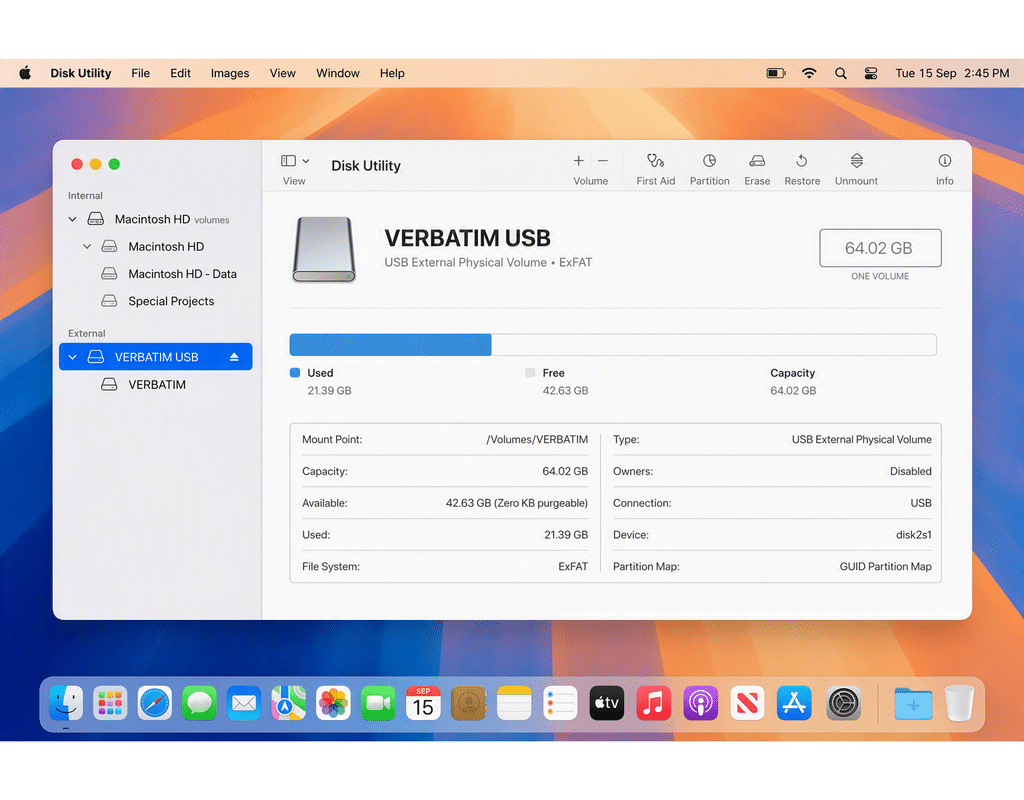Open the Mail app
Image resolution: width=1024 pixels, height=800 pixels.
point(244,703)
